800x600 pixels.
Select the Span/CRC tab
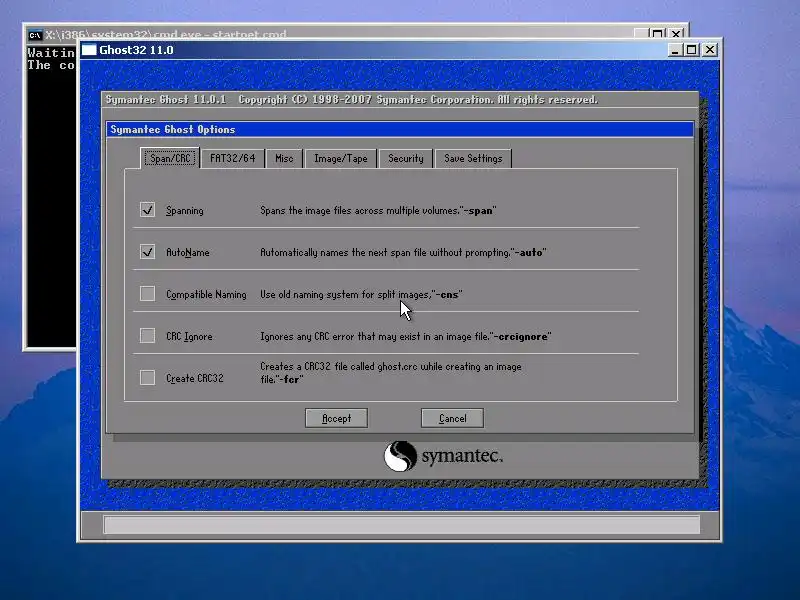[170, 158]
